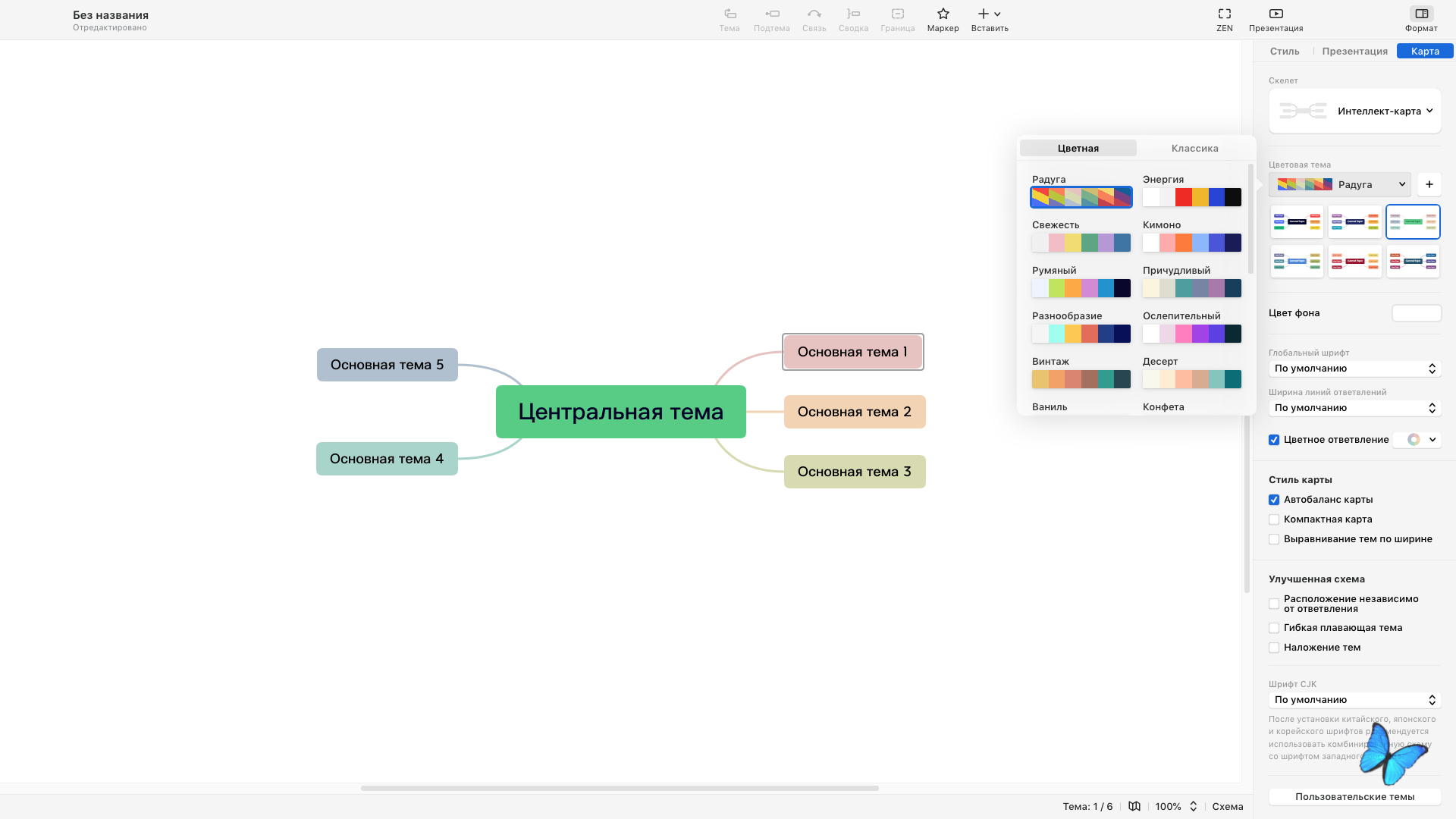
Task: Select the Кимоно color palette
Action: (1191, 243)
